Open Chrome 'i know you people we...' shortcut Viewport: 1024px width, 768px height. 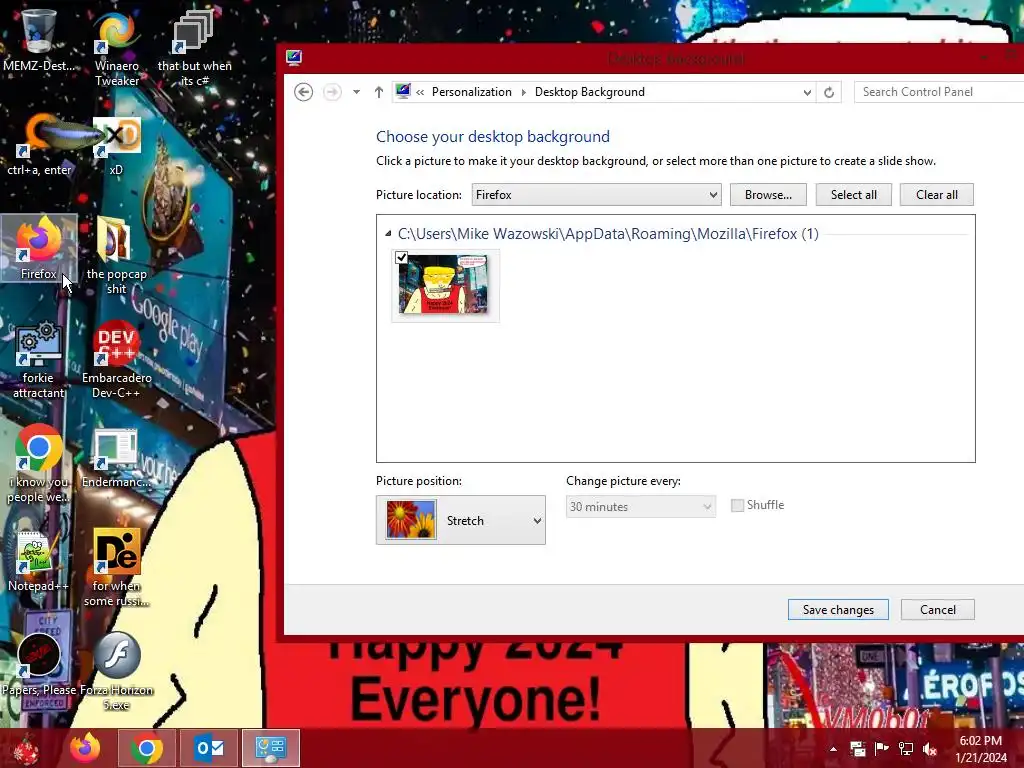[x=39, y=464]
